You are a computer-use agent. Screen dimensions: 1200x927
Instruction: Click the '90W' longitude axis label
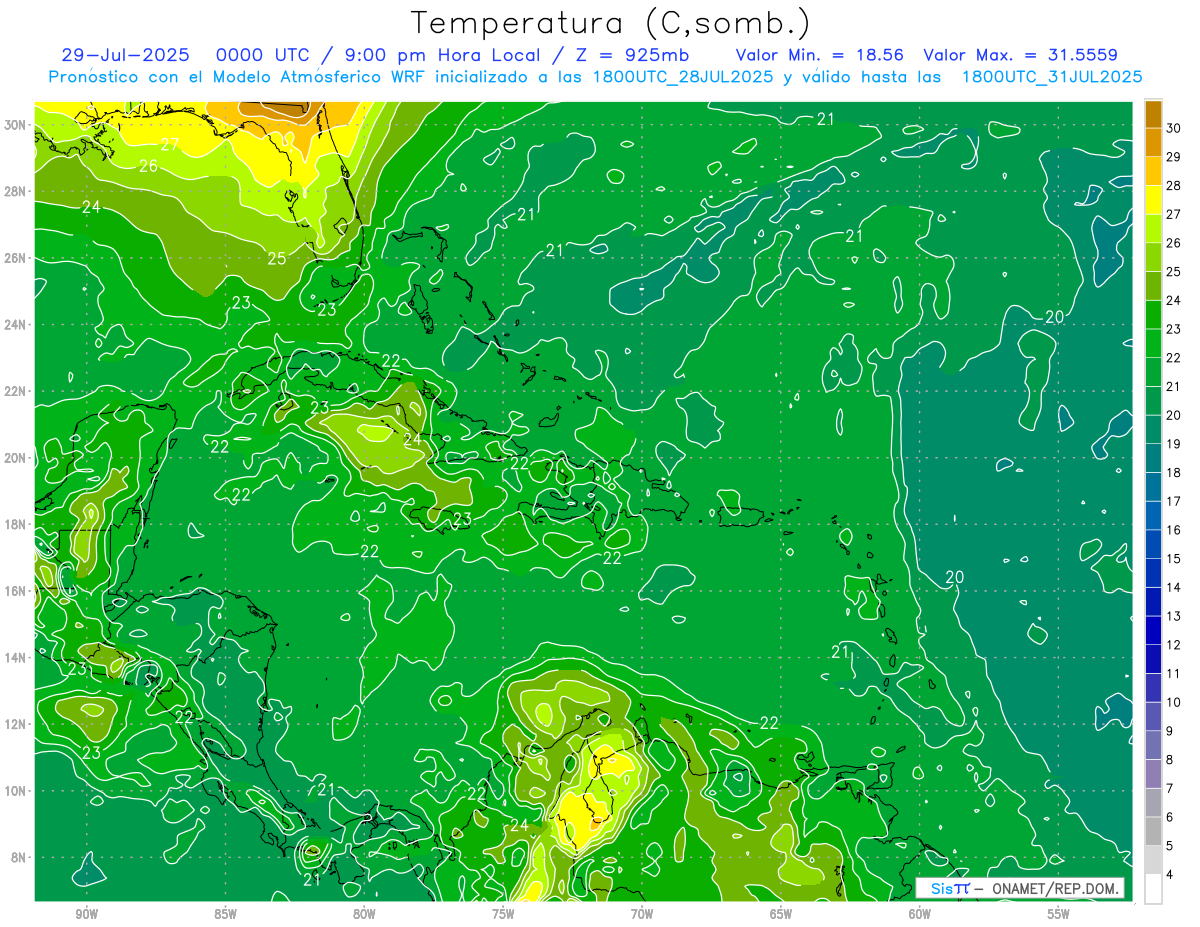tap(86, 914)
